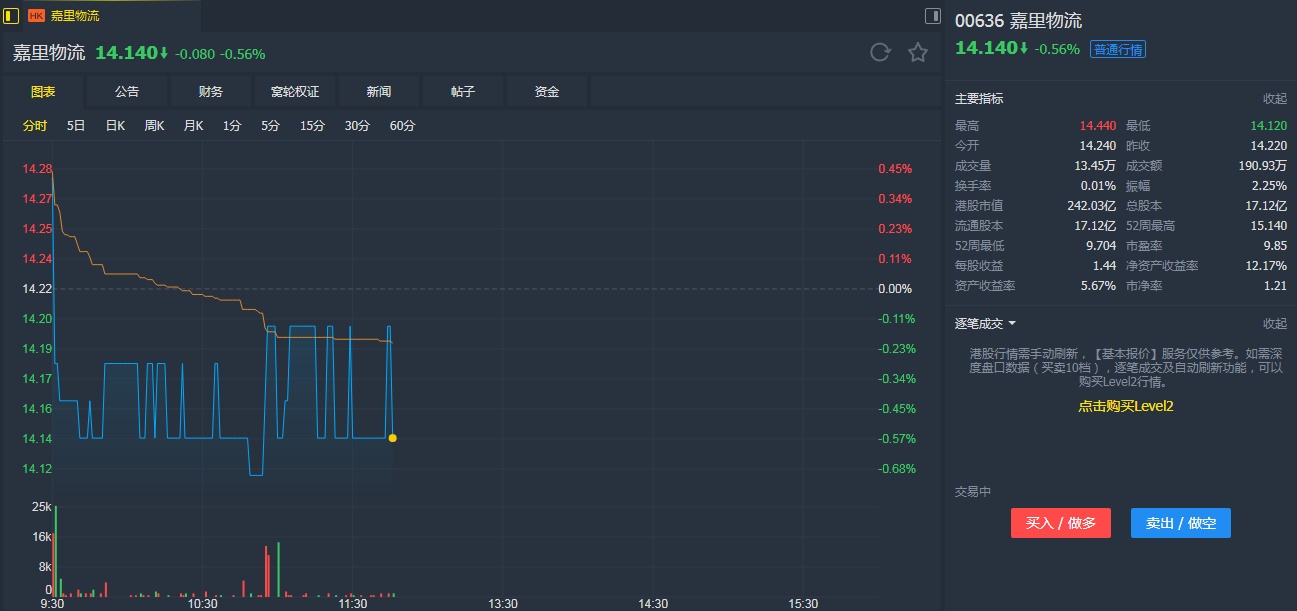Click the refresh quote icon

click(880, 53)
